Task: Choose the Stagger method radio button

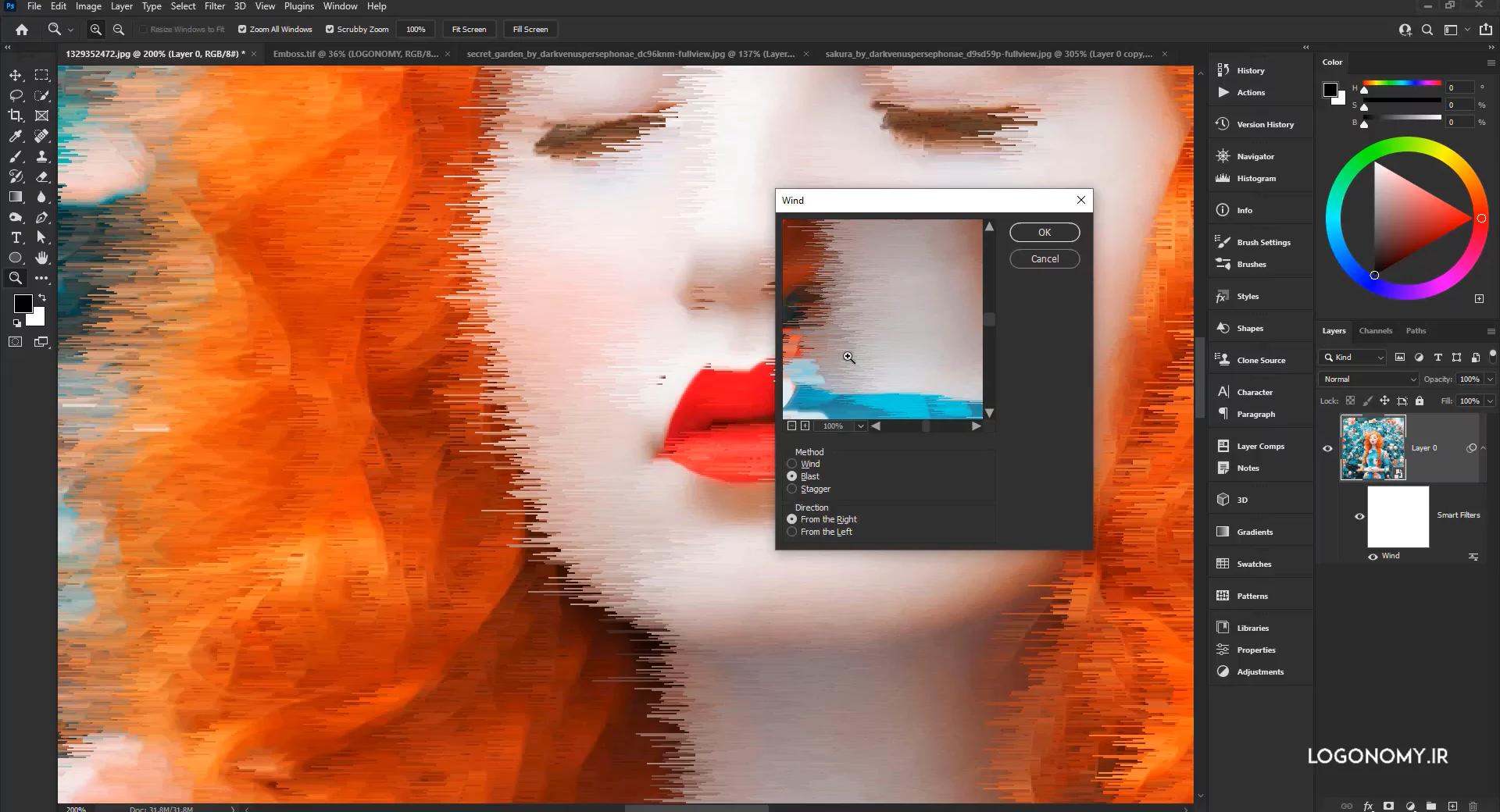Action: [x=792, y=489]
